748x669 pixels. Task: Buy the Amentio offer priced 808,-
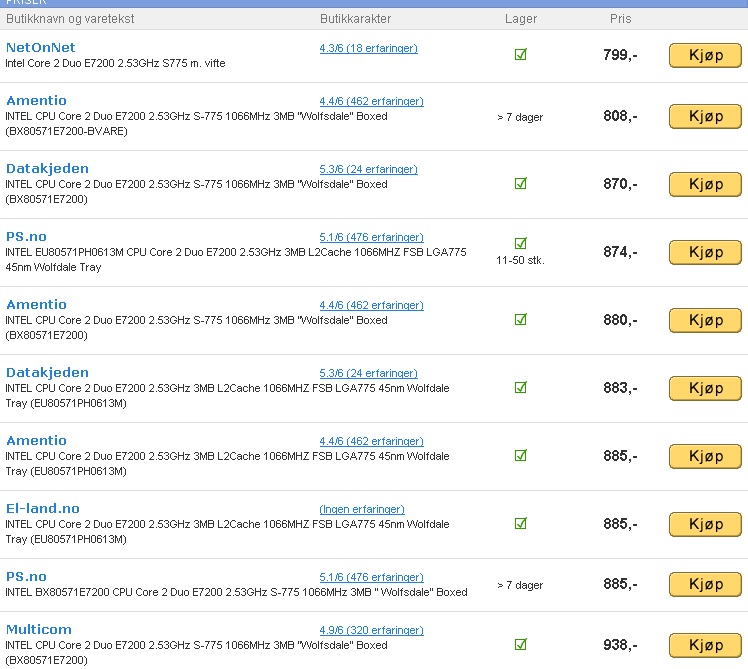[705, 116]
